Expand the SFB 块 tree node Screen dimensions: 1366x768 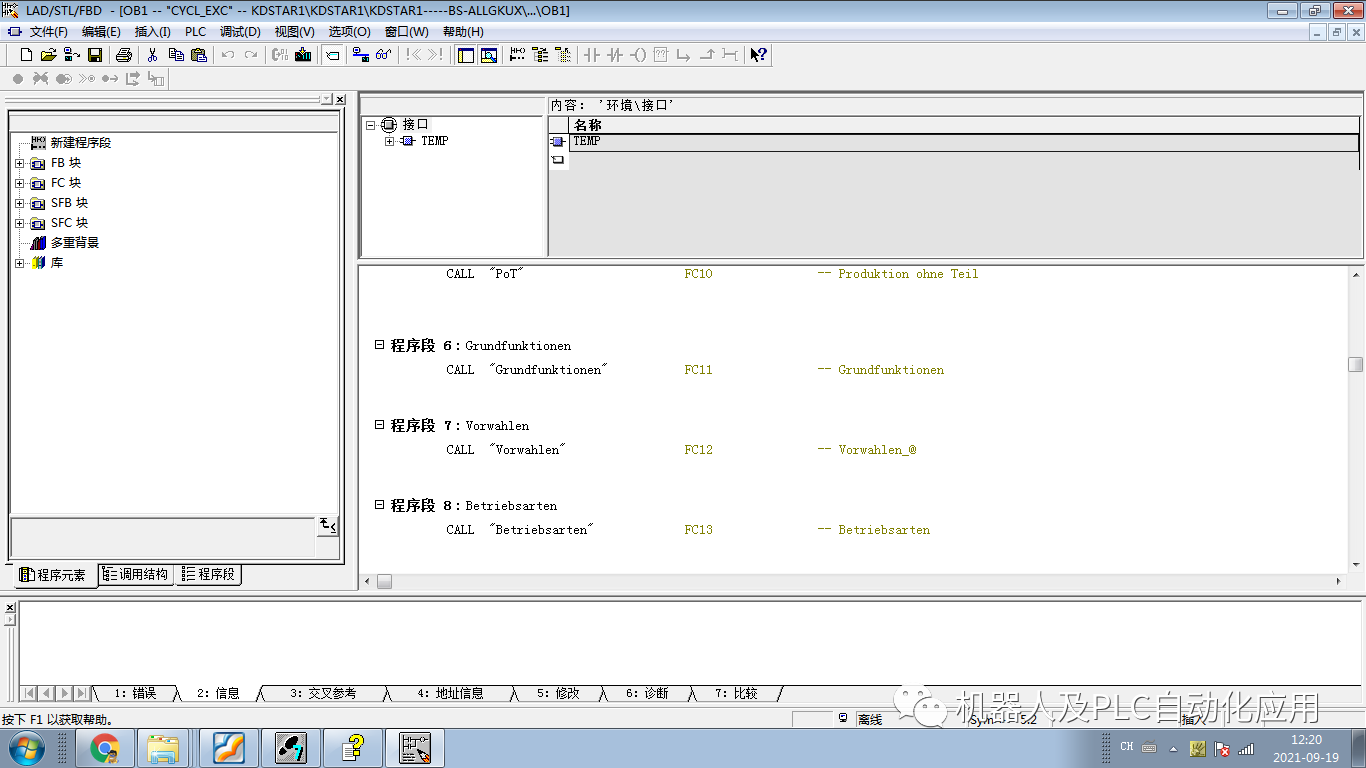pyautogui.click(x=19, y=203)
